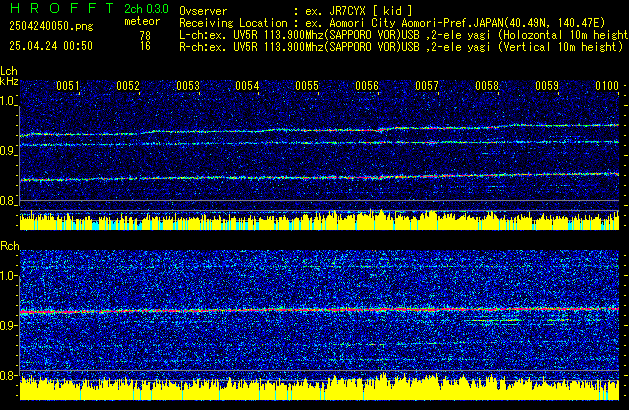Screen dimensions: 629x410
Task: Click the red signal trace in Rch spectrogram
Action: (x=319, y=310)
